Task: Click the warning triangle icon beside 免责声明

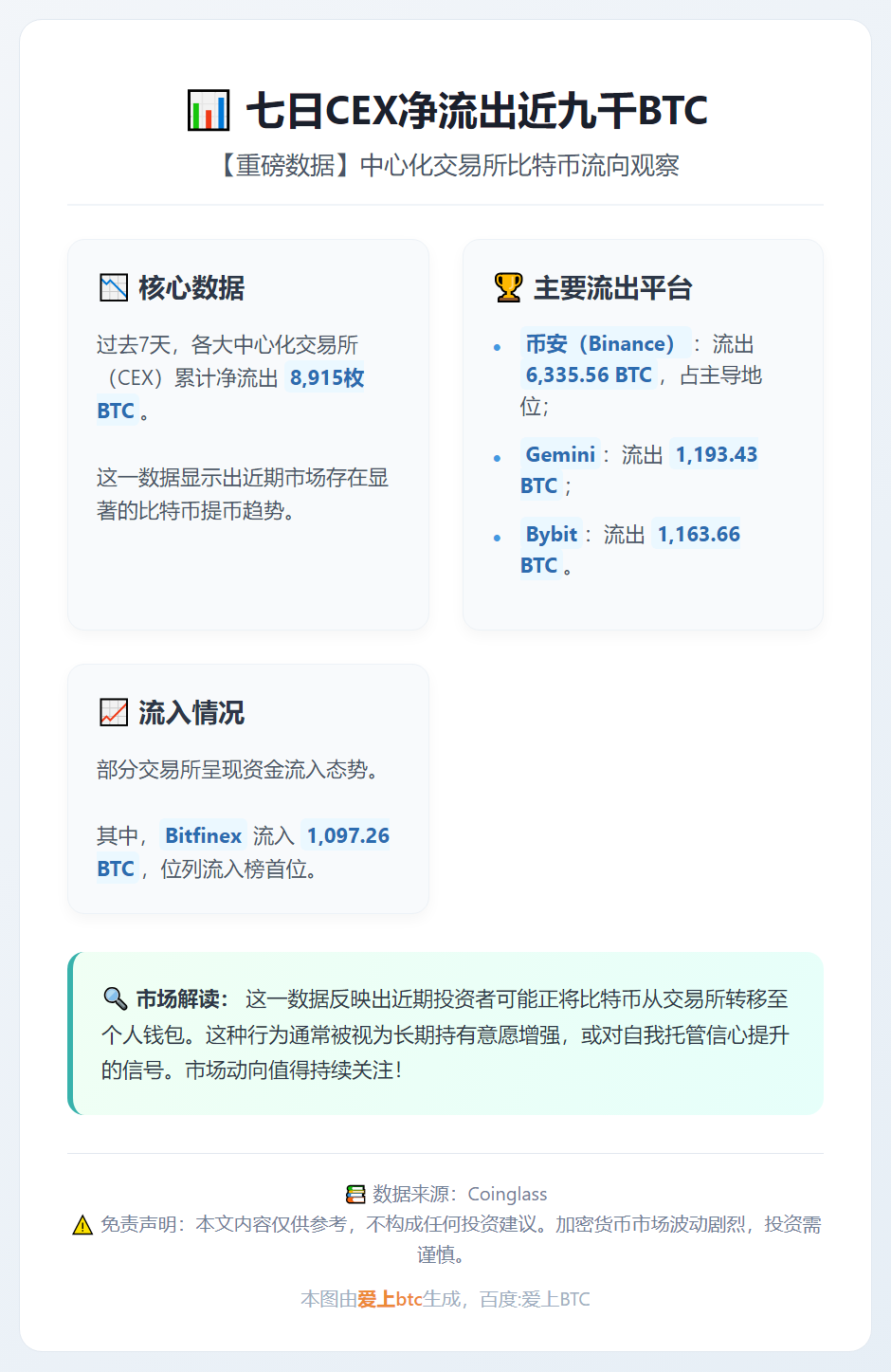Action: (82, 1224)
